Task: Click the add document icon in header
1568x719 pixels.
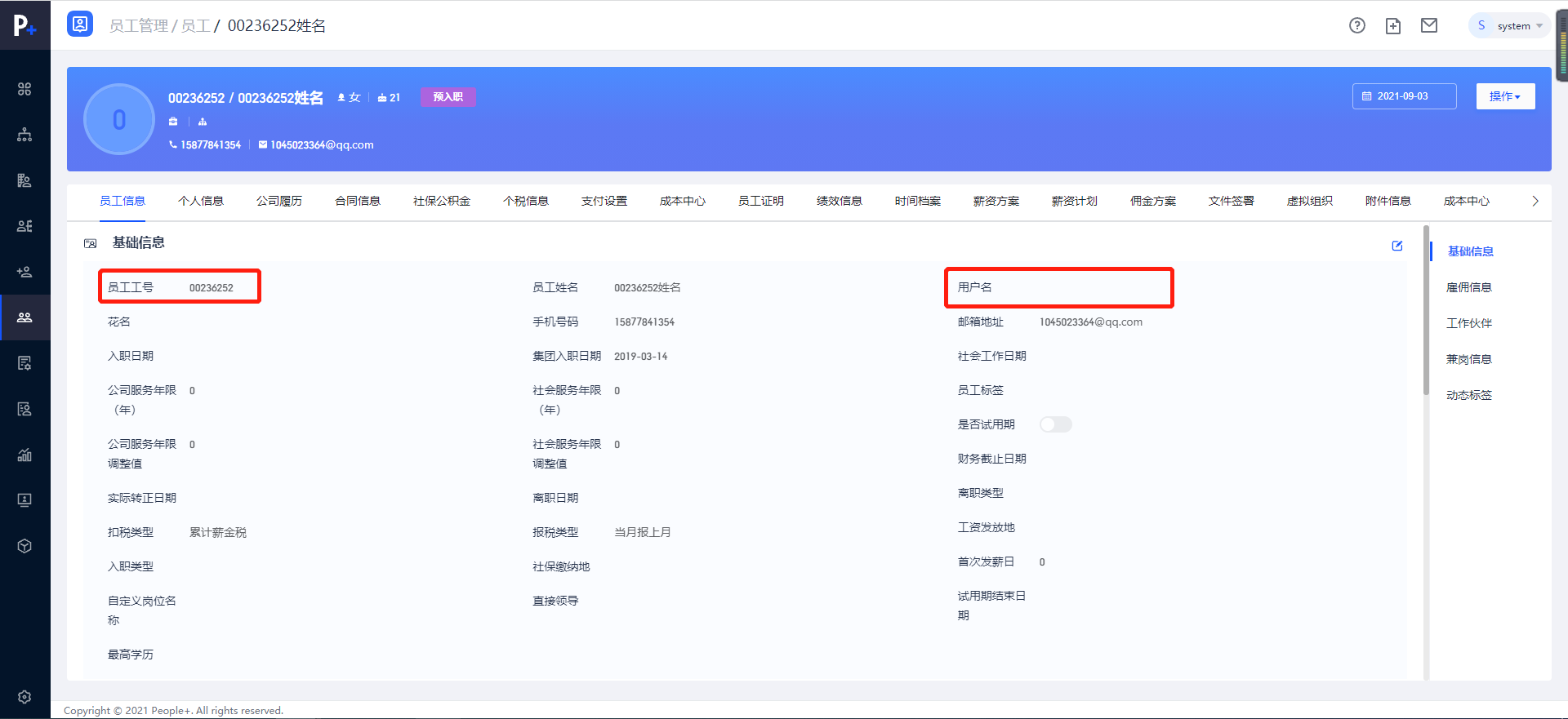Action: tap(1392, 26)
